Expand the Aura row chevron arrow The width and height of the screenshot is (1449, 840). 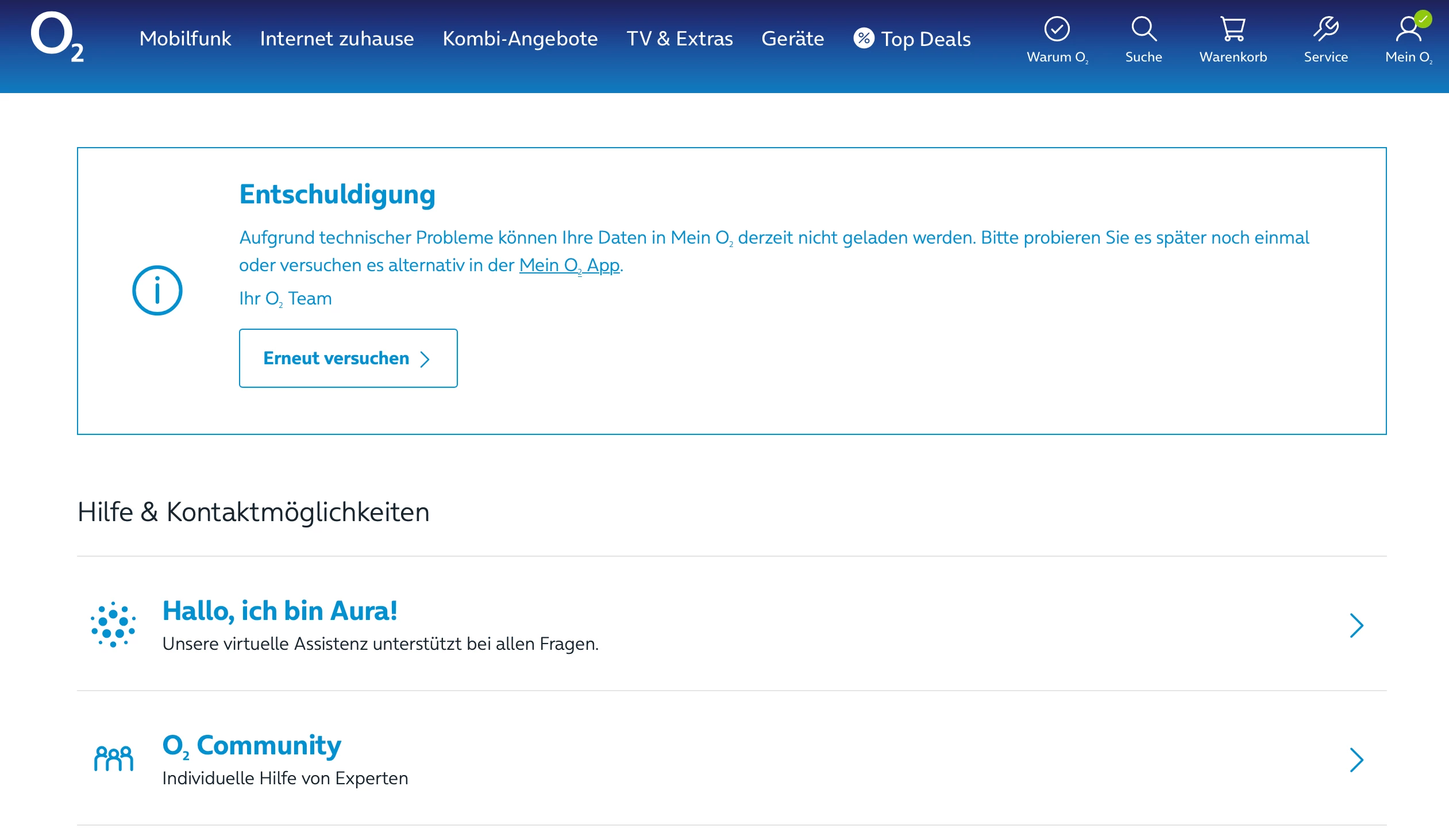(1356, 626)
